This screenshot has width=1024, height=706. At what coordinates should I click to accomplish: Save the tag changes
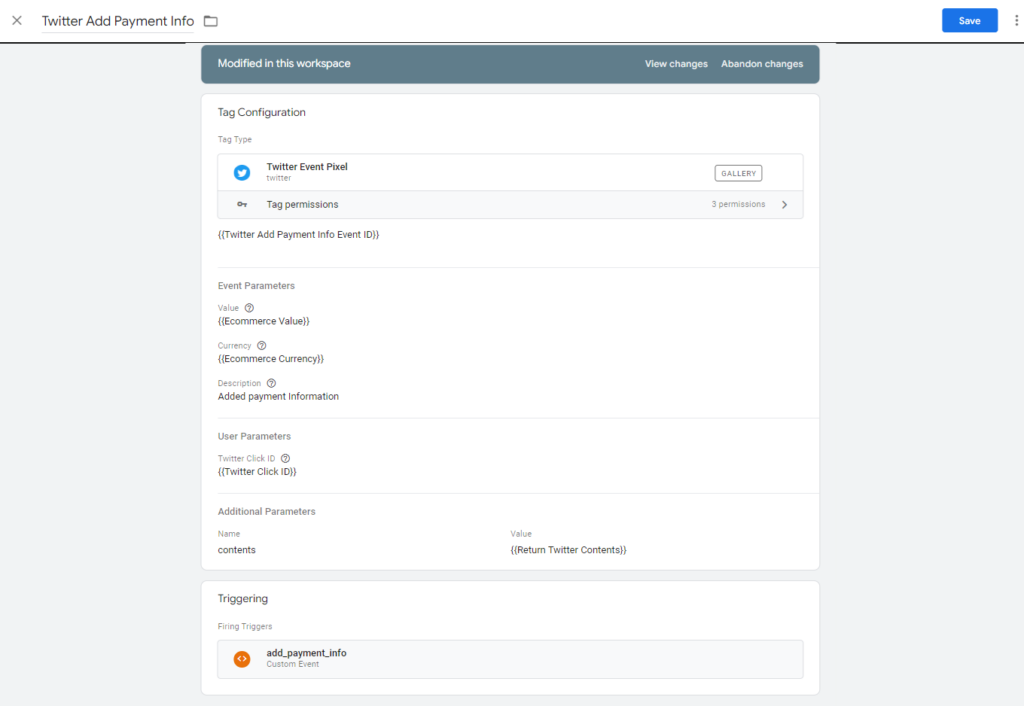pos(969,21)
